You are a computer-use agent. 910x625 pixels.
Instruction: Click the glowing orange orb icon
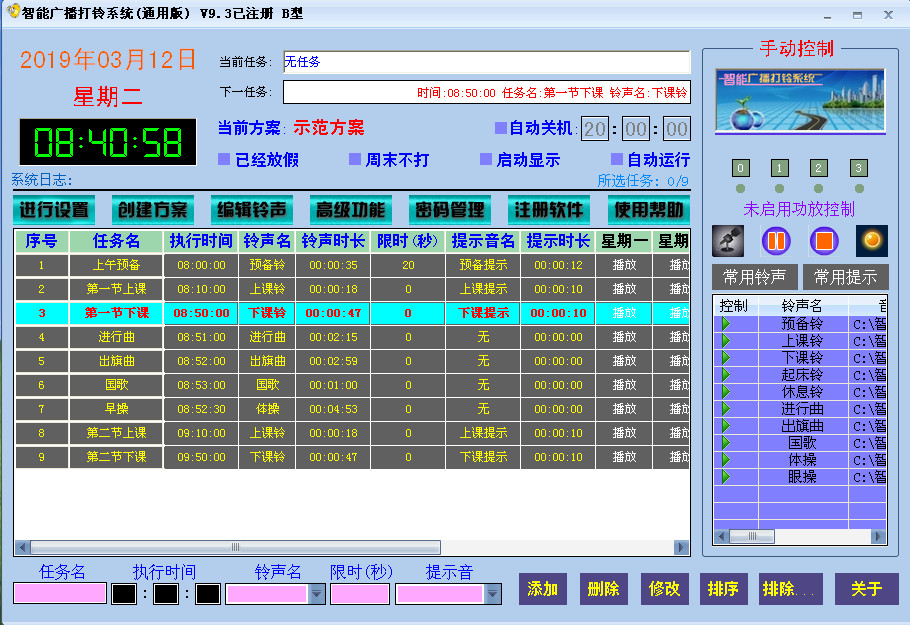tap(871, 240)
